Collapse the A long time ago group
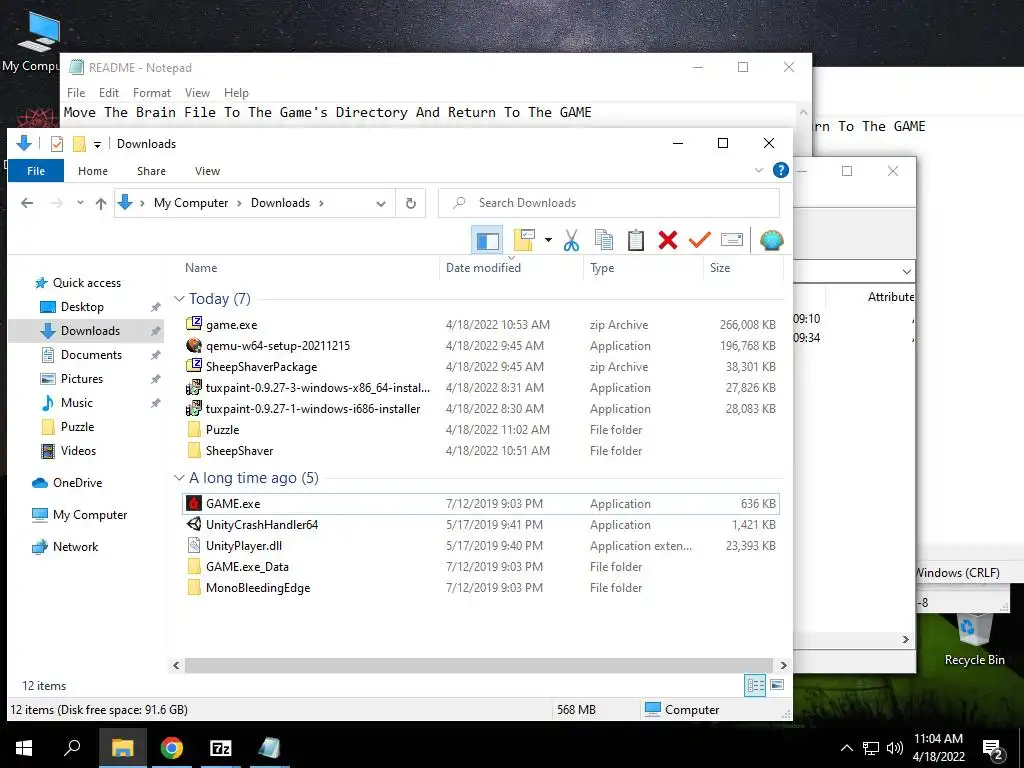This screenshot has height=768, width=1024. [179, 477]
